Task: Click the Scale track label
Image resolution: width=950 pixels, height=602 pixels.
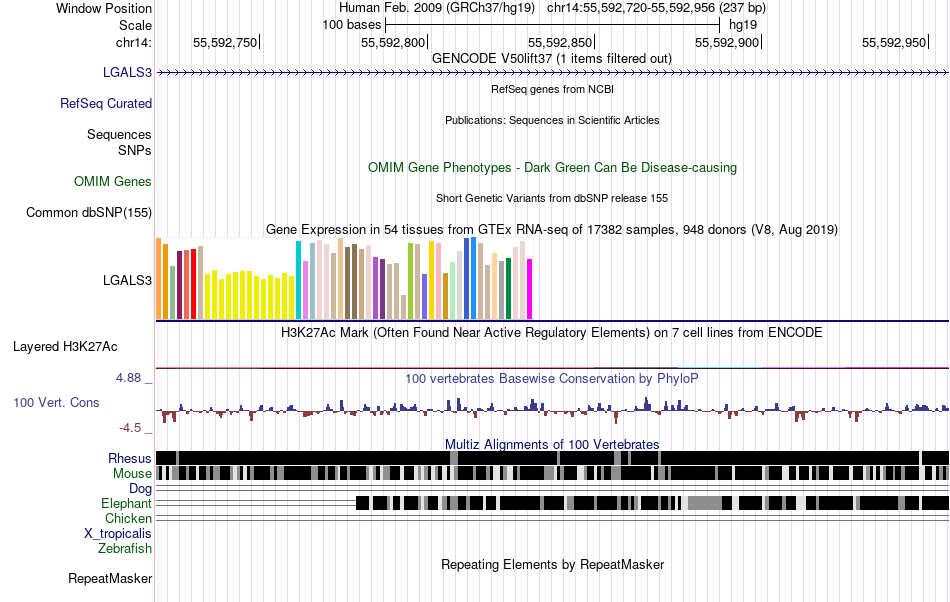Action: point(135,25)
